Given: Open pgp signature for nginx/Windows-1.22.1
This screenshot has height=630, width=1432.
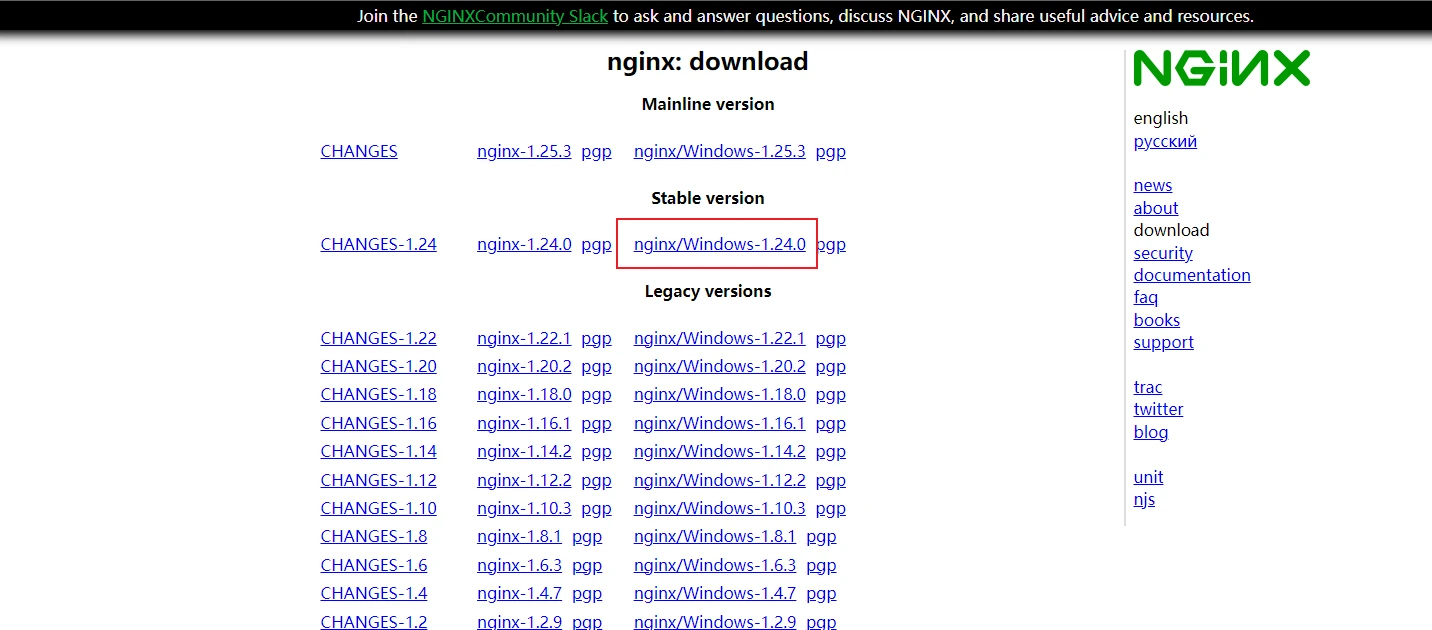Looking at the screenshot, I should (x=830, y=338).
